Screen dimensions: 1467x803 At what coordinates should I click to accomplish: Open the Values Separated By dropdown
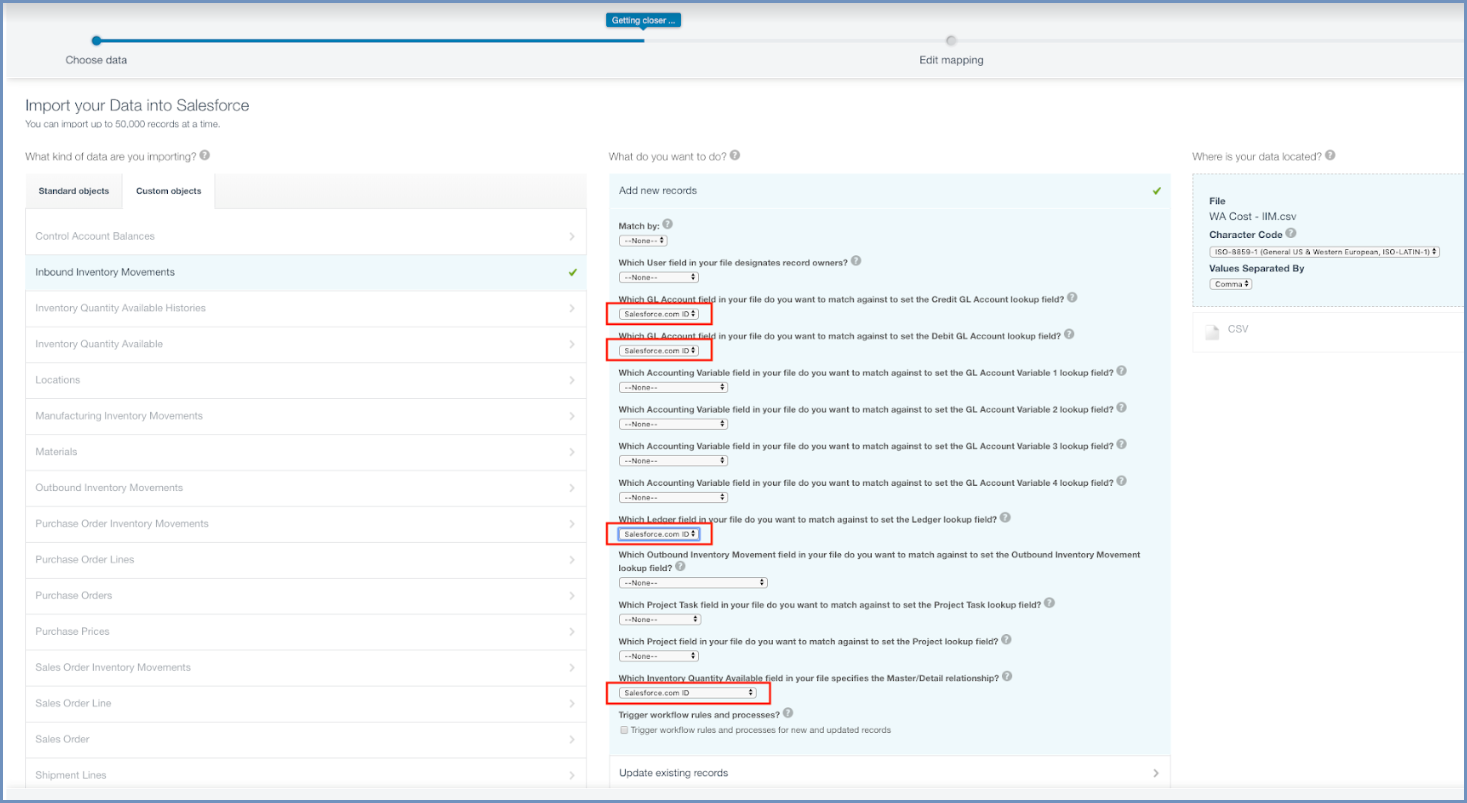coord(1230,284)
